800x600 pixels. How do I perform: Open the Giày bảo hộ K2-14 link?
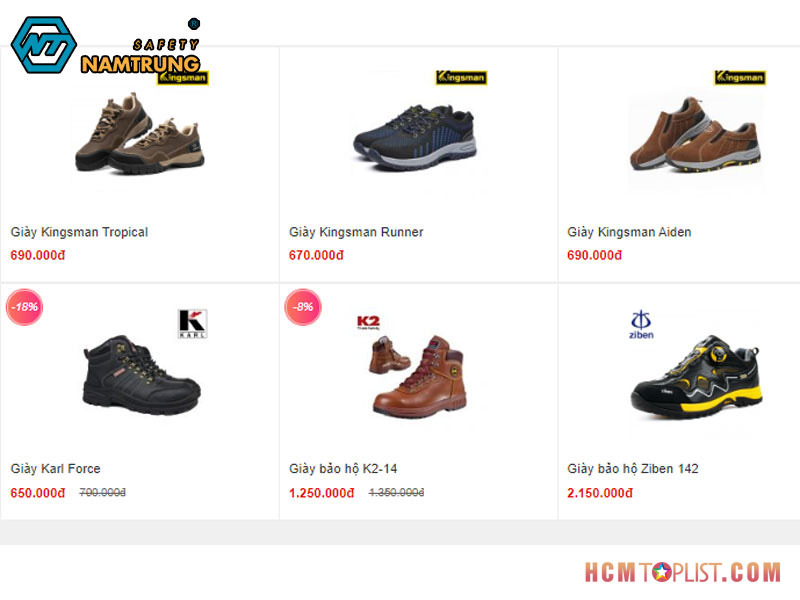343,468
